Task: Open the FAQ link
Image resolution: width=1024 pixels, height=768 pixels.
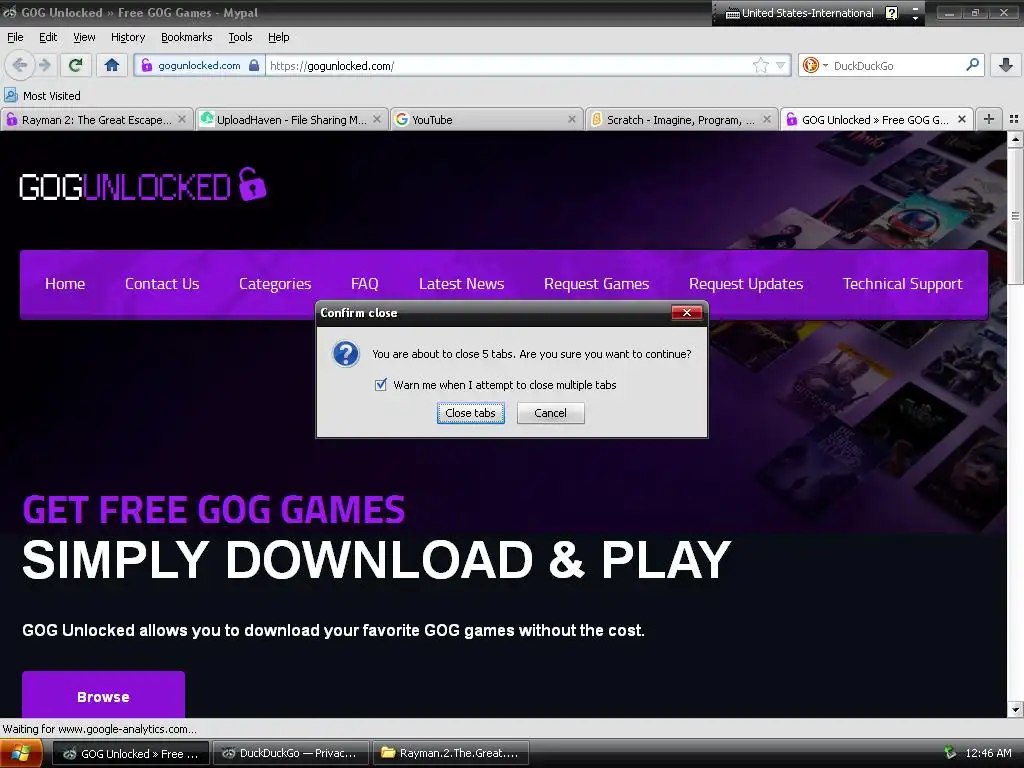Action: pos(364,283)
